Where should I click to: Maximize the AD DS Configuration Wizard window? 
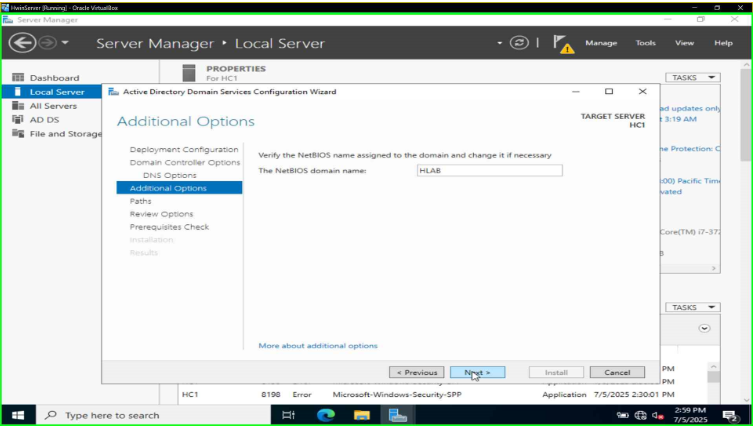point(608,91)
